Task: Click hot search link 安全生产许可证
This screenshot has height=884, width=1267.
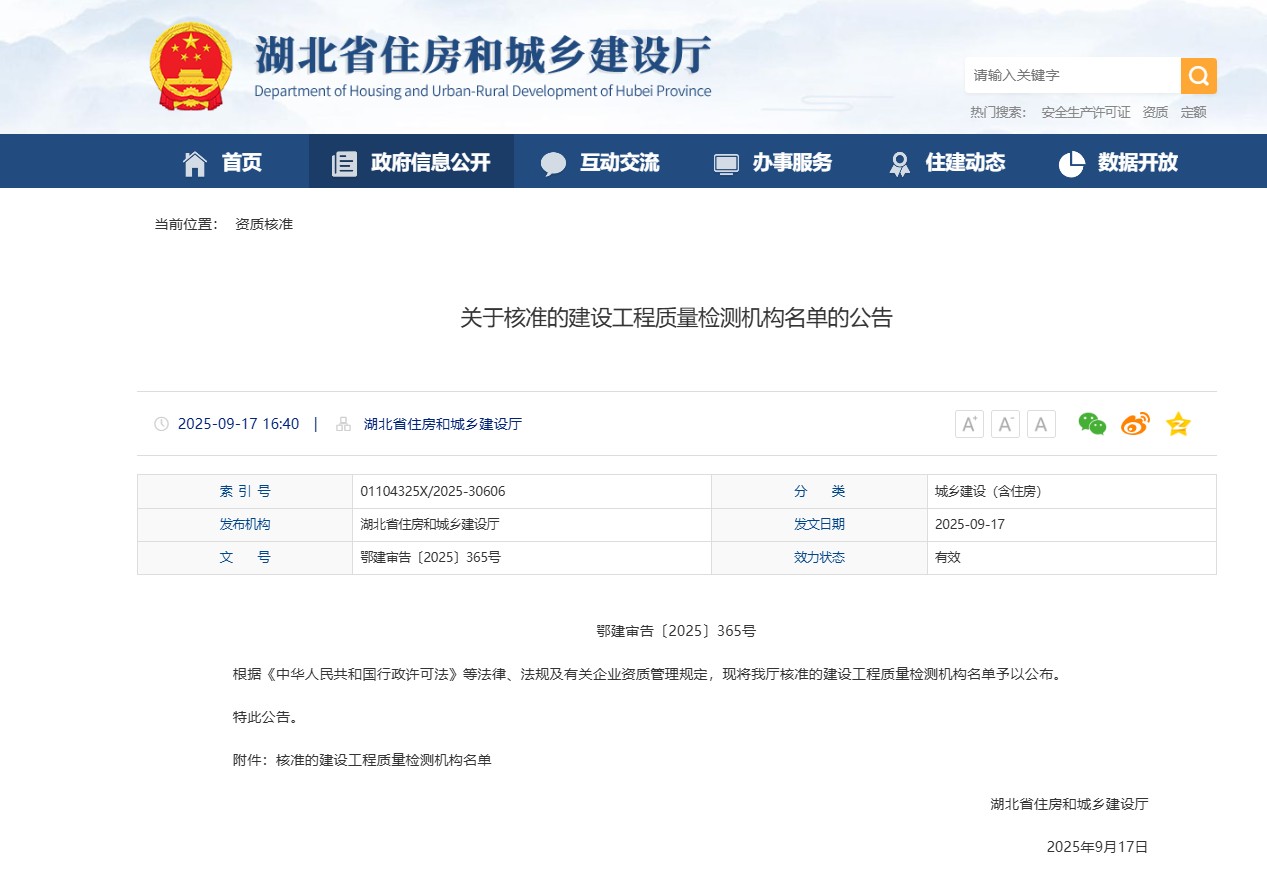Action: (1085, 112)
